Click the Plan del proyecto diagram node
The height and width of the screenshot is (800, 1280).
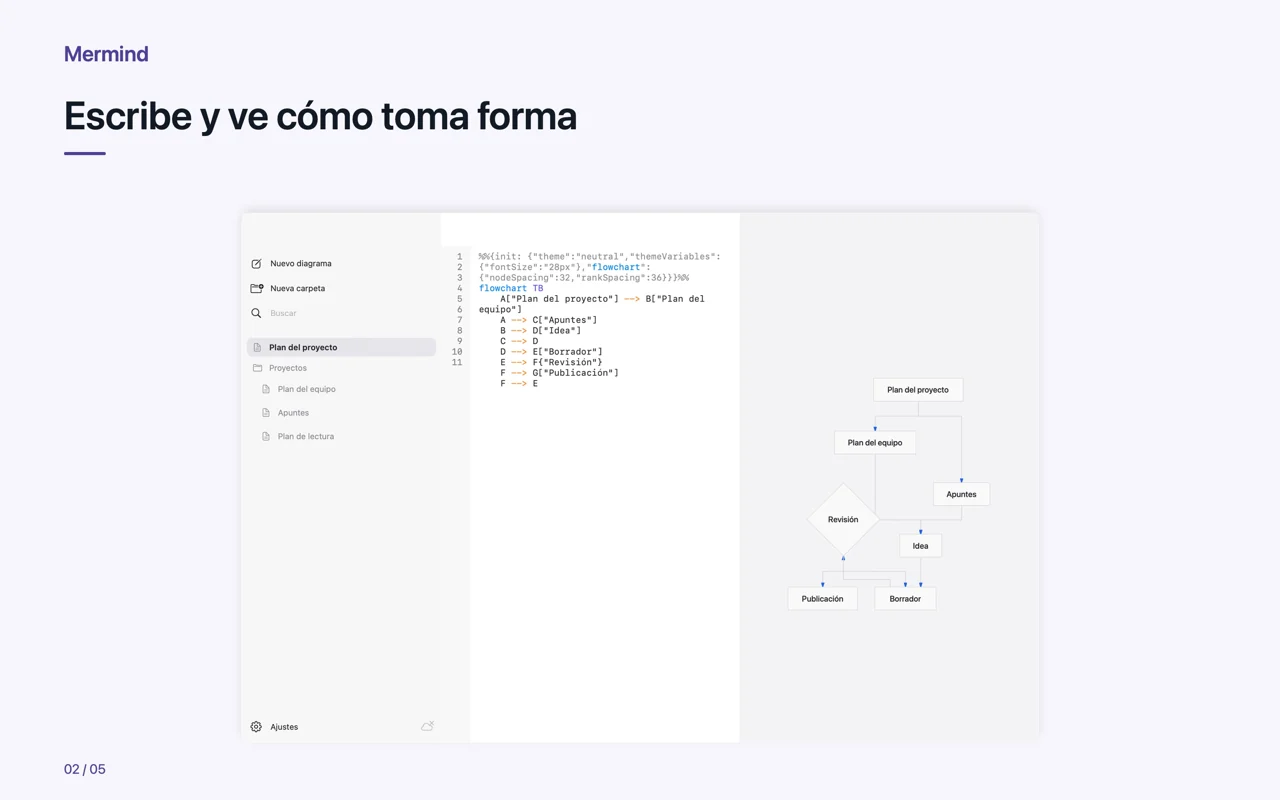(x=918, y=390)
